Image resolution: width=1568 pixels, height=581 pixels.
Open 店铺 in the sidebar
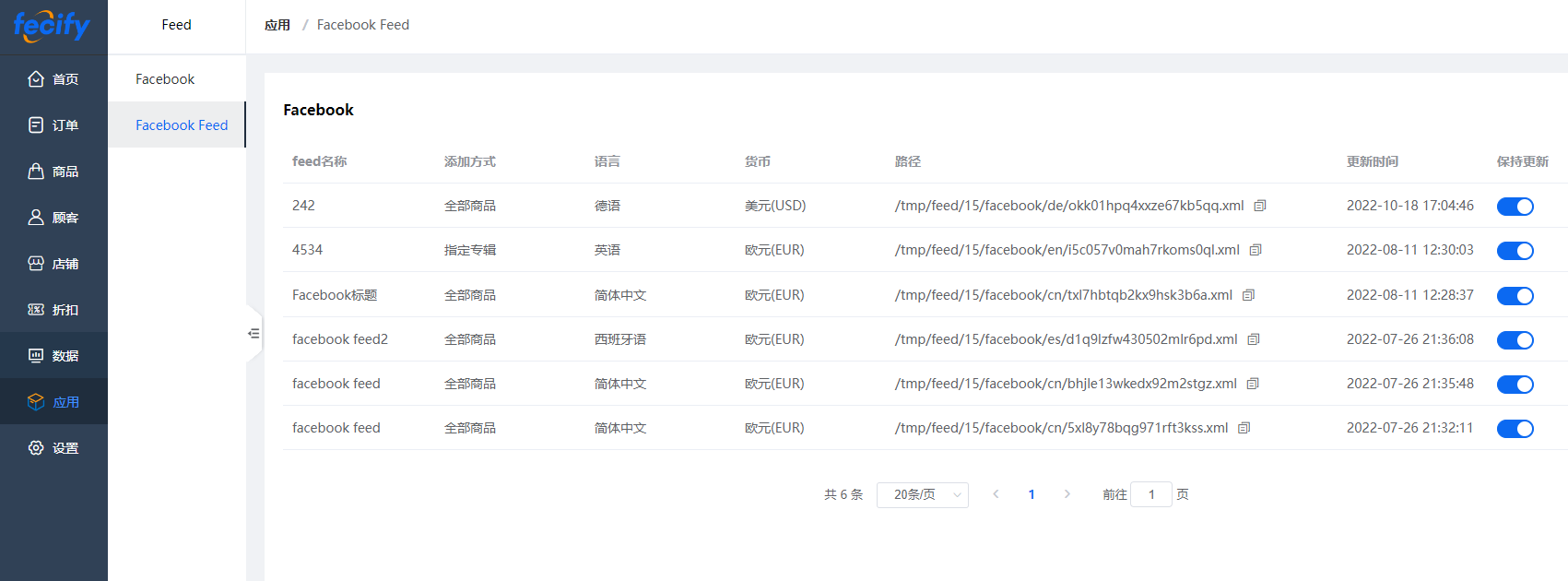[x=53, y=264]
